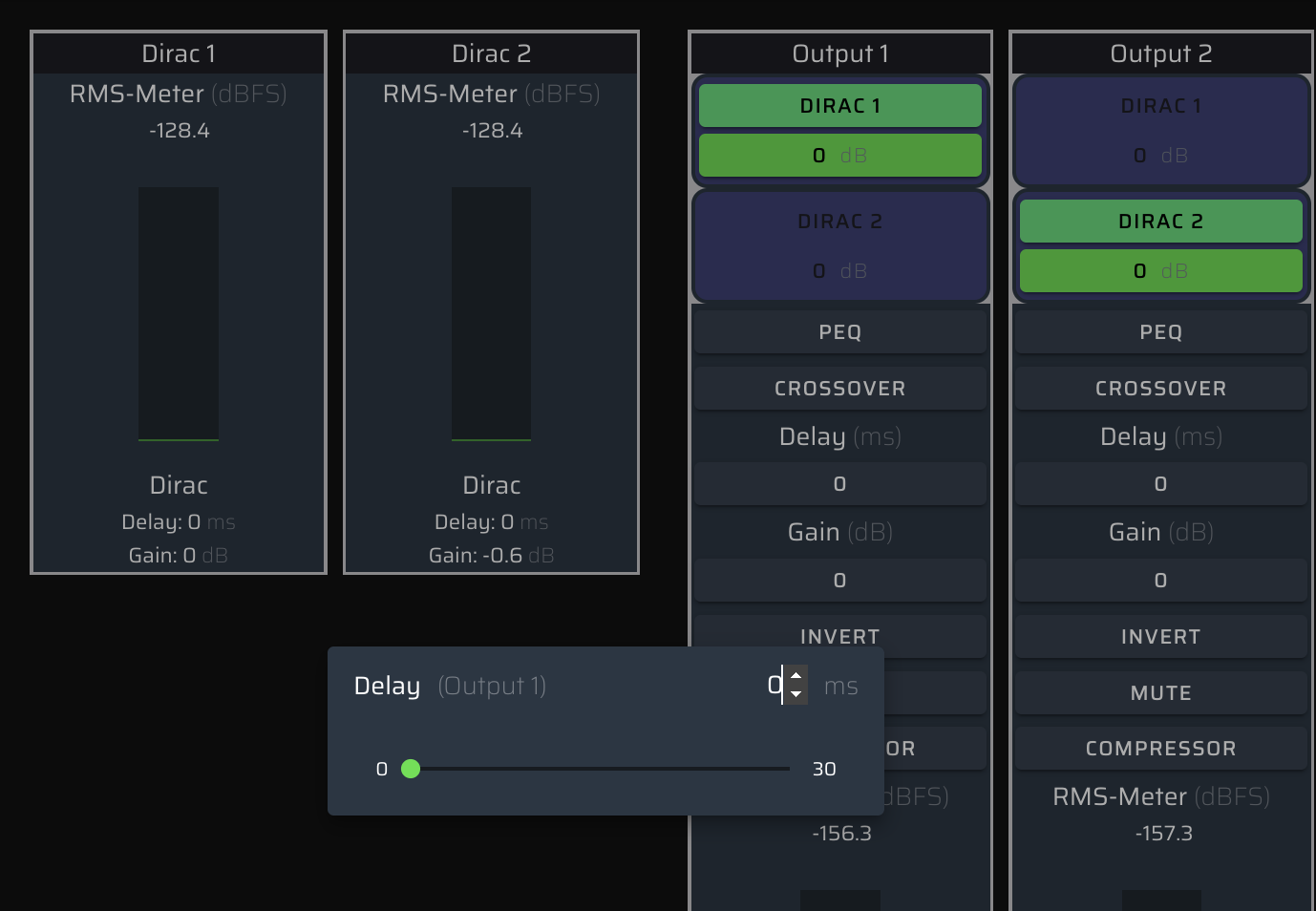This screenshot has width=1316, height=911.
Task: Click the Delay value field of Output 2
Action: pos(1161,483)
